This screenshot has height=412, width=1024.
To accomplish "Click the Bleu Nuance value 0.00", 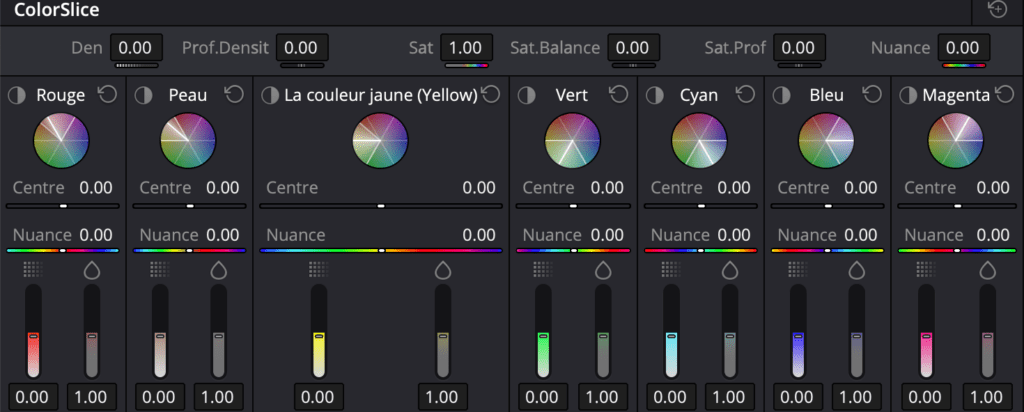I will [x=860, y=235].
